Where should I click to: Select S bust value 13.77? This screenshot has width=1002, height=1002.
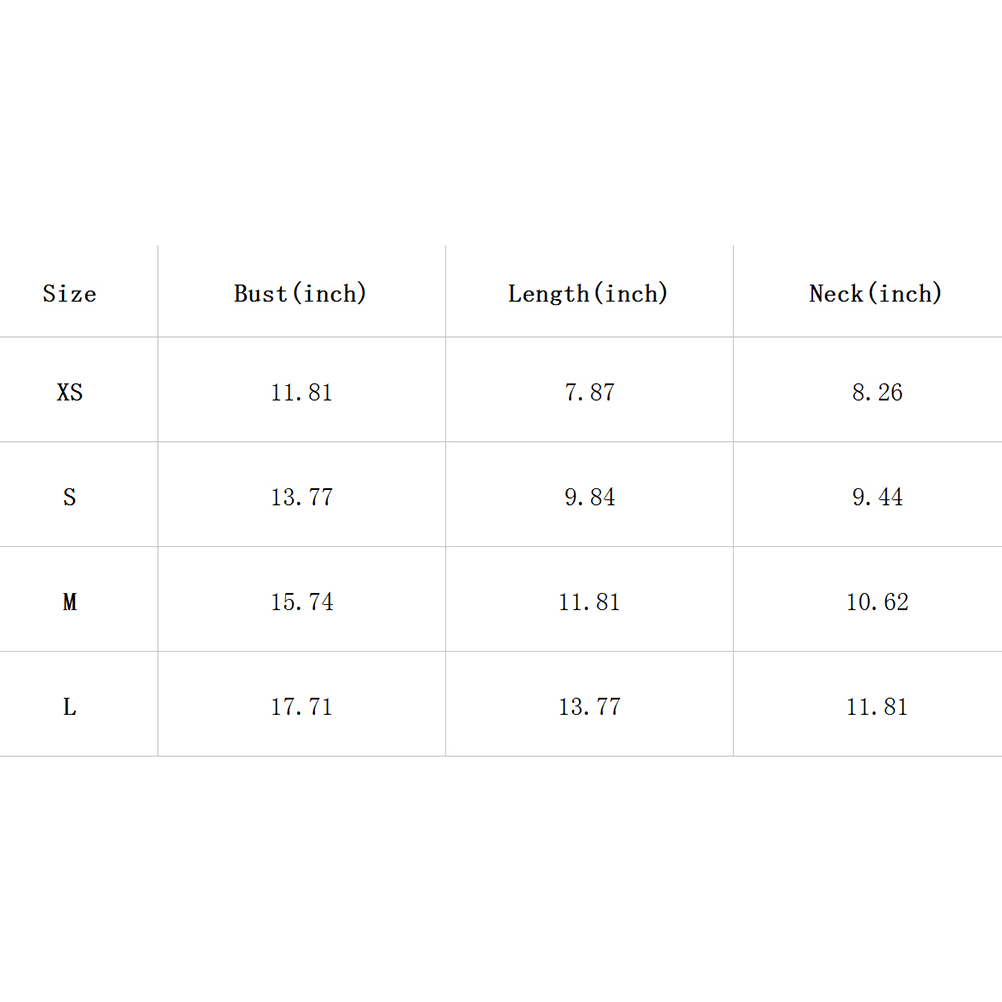[x=301, y=497]
